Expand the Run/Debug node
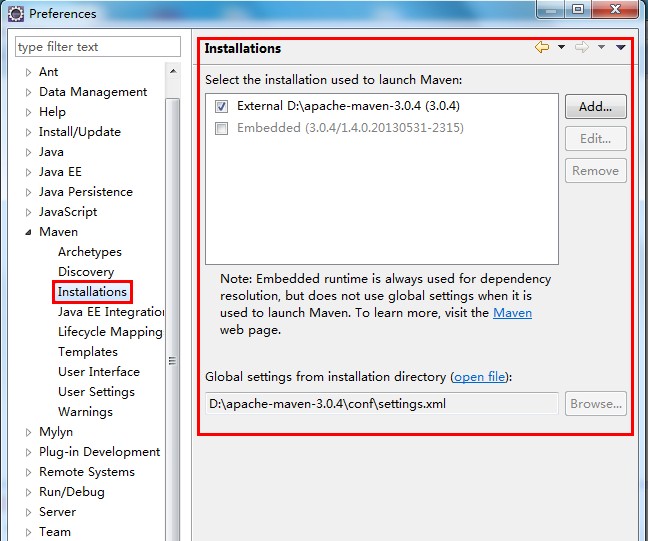The height and width of the screenshot is (541, 648). pos(28,492)
